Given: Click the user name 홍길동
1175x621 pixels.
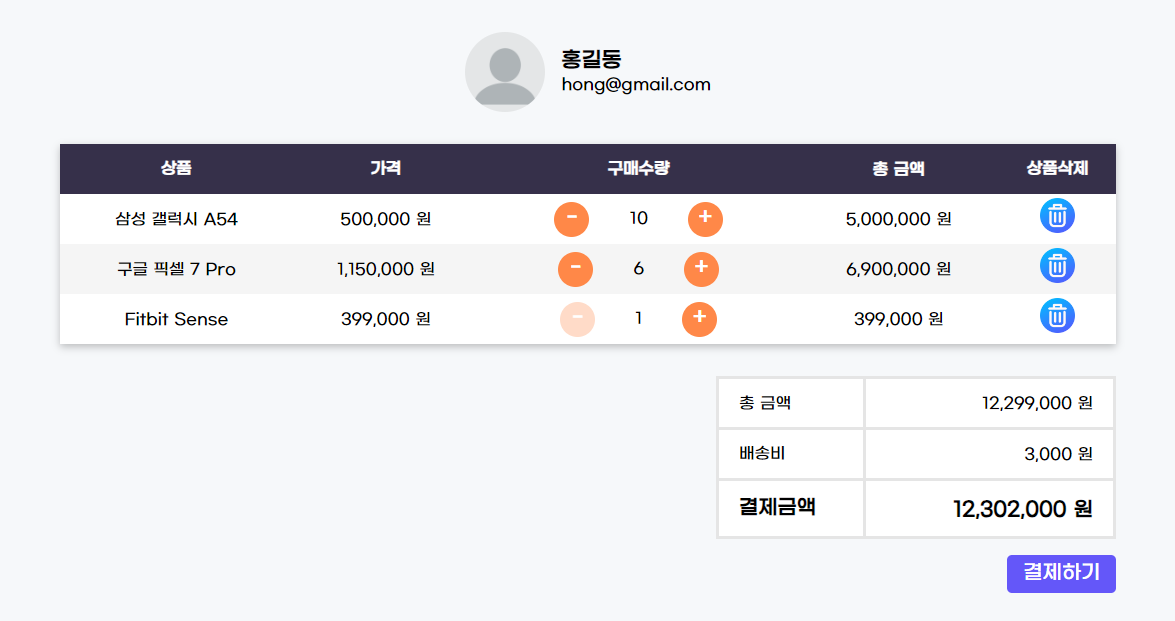Looking at the screenshot, I should pos(591,58).
